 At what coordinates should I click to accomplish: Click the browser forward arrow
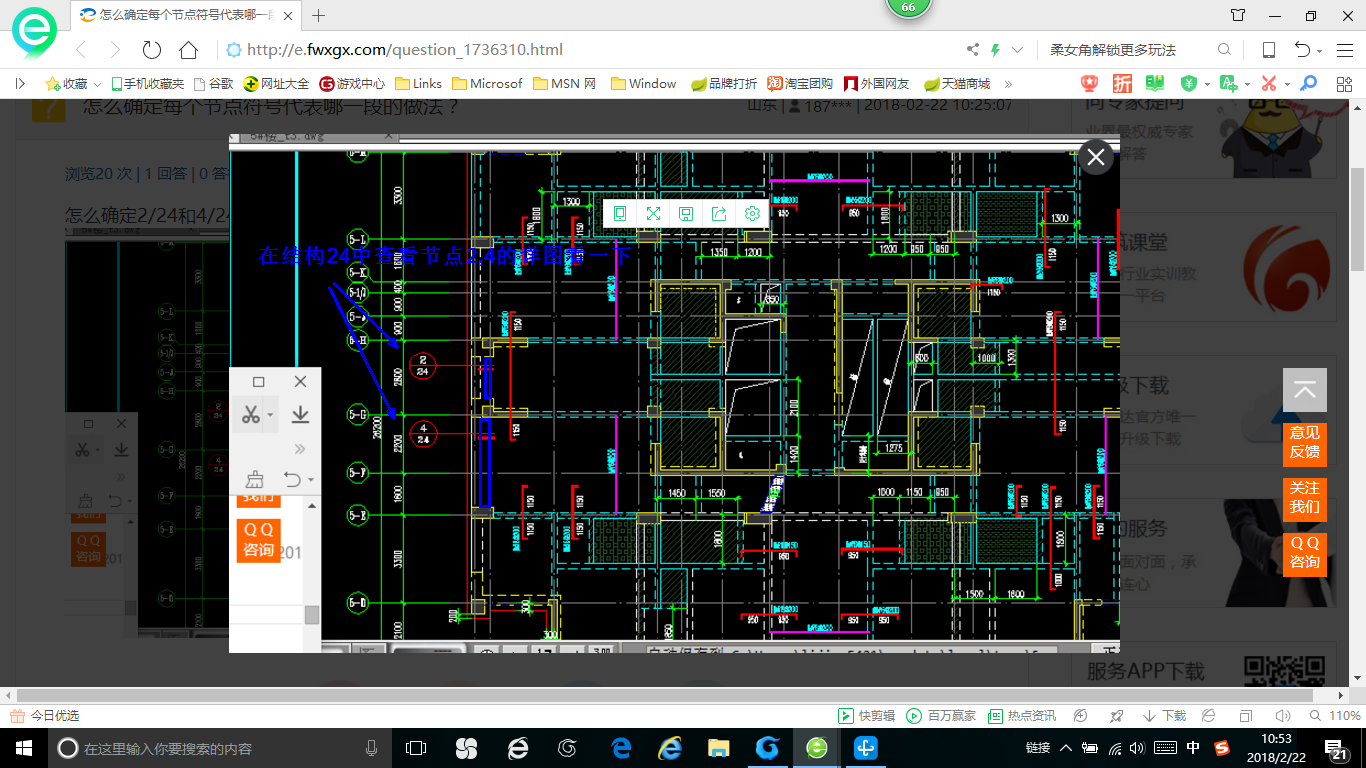[x=115, y=50]
